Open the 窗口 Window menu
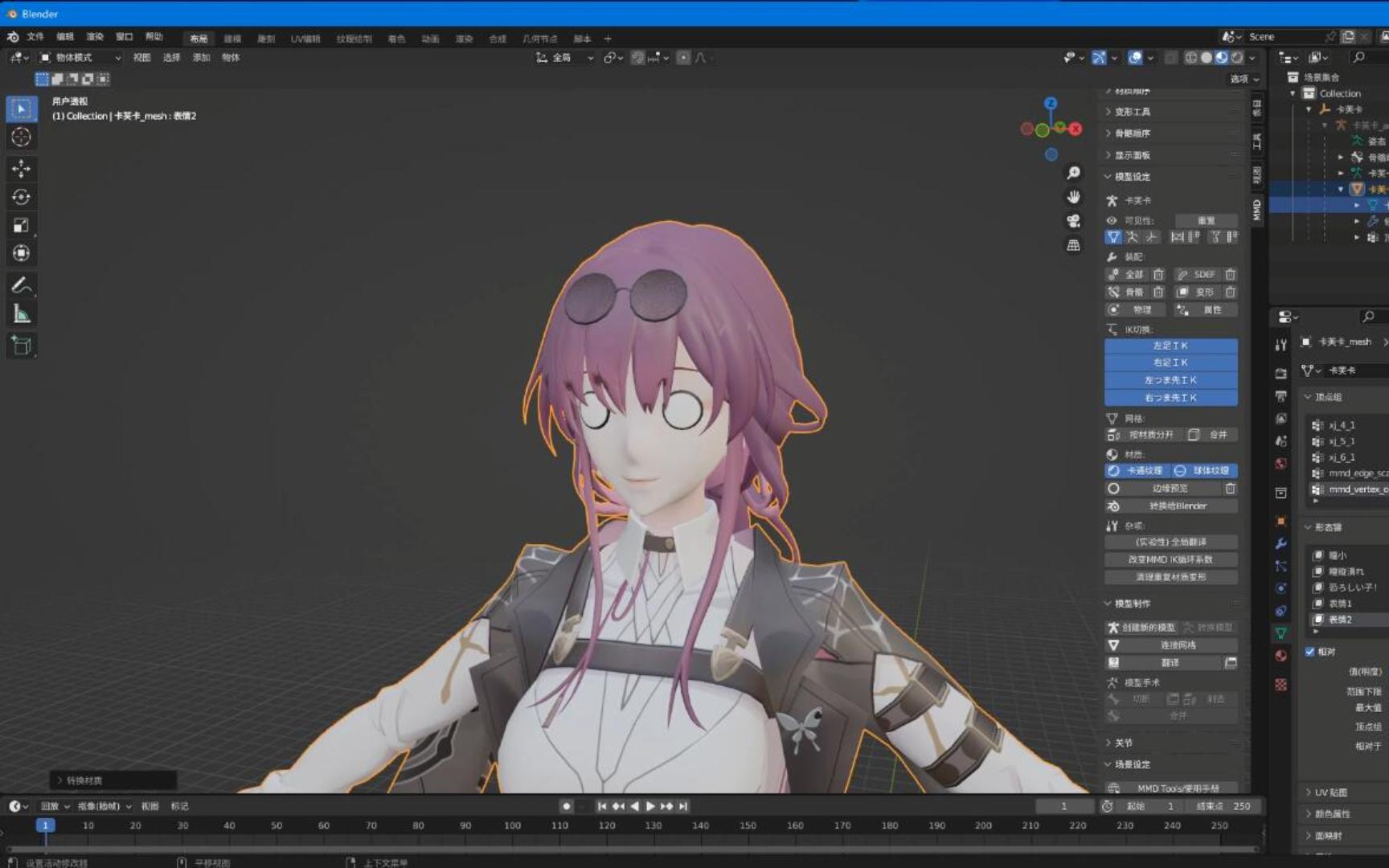Viewport: 1389px width, 868px height. (125, 37)
